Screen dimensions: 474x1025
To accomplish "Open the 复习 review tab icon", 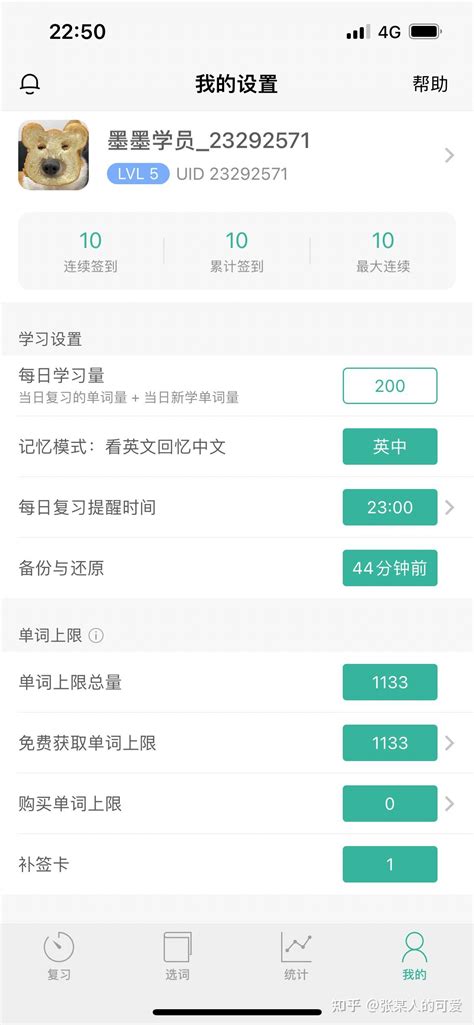I will point(59,947).
